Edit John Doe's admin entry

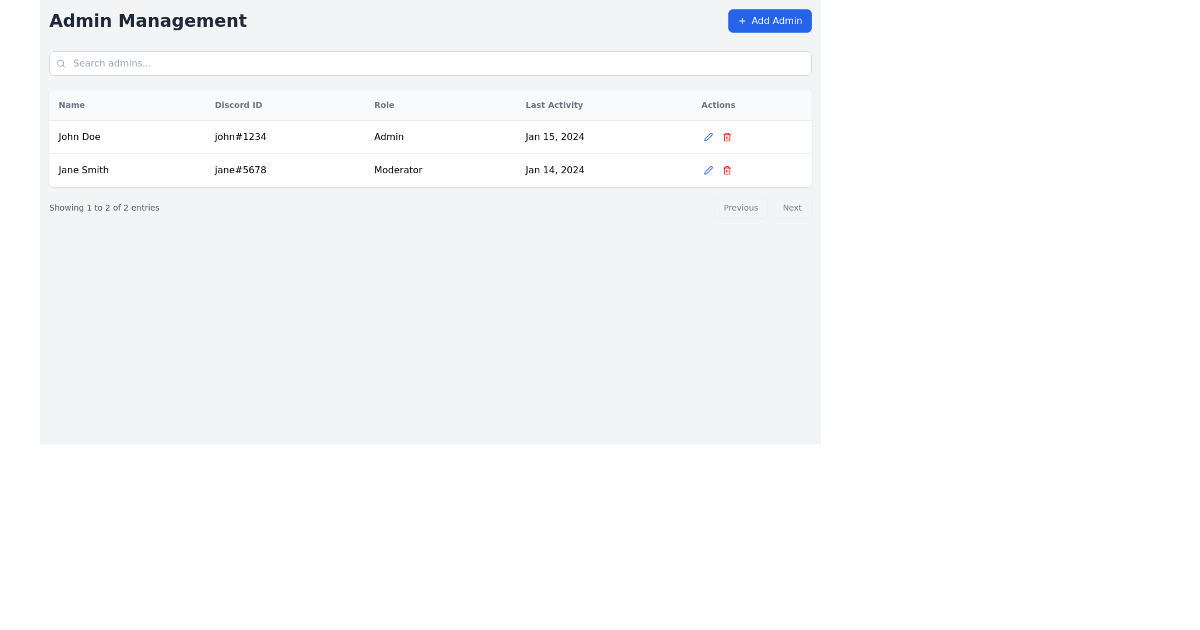(x=708, y=137)
